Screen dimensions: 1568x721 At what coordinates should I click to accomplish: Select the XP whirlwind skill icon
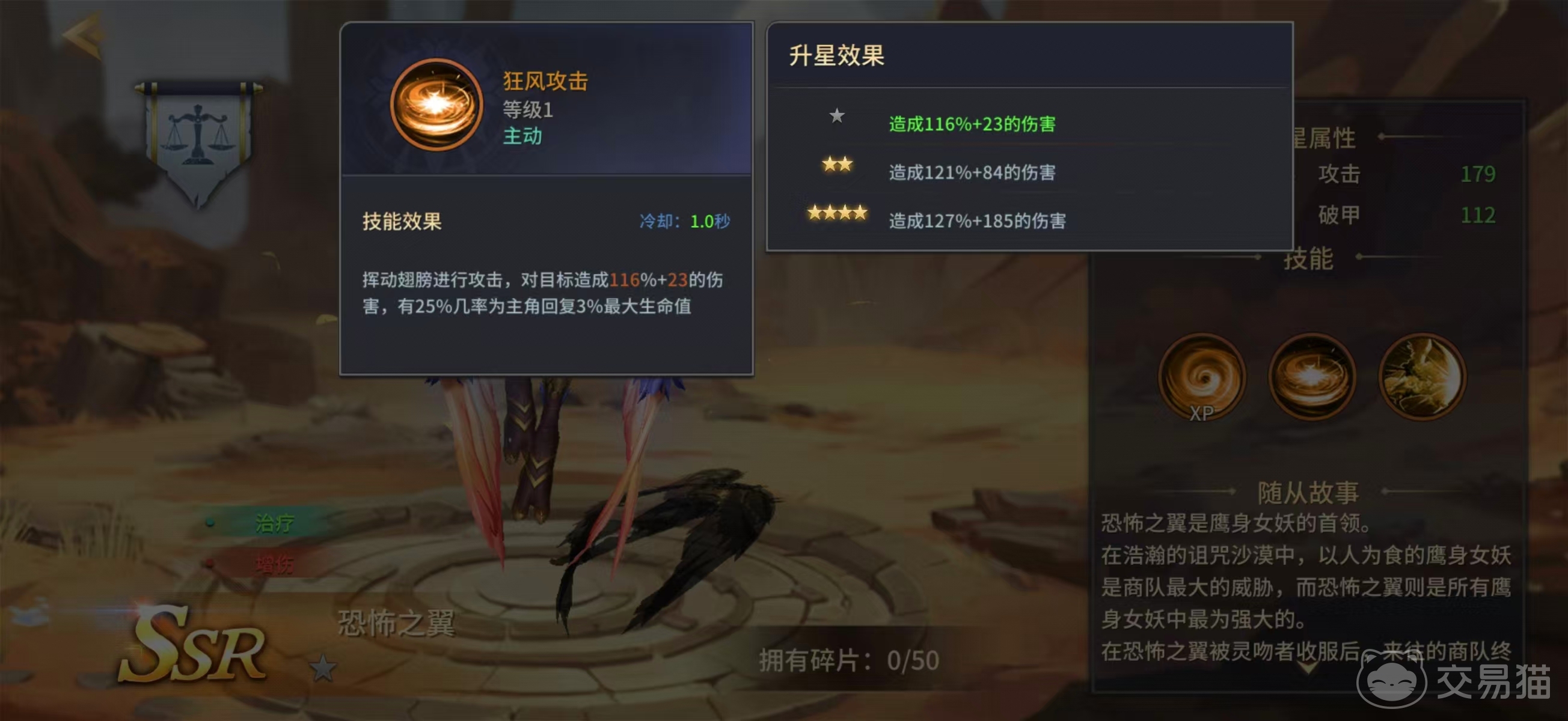1202,377
